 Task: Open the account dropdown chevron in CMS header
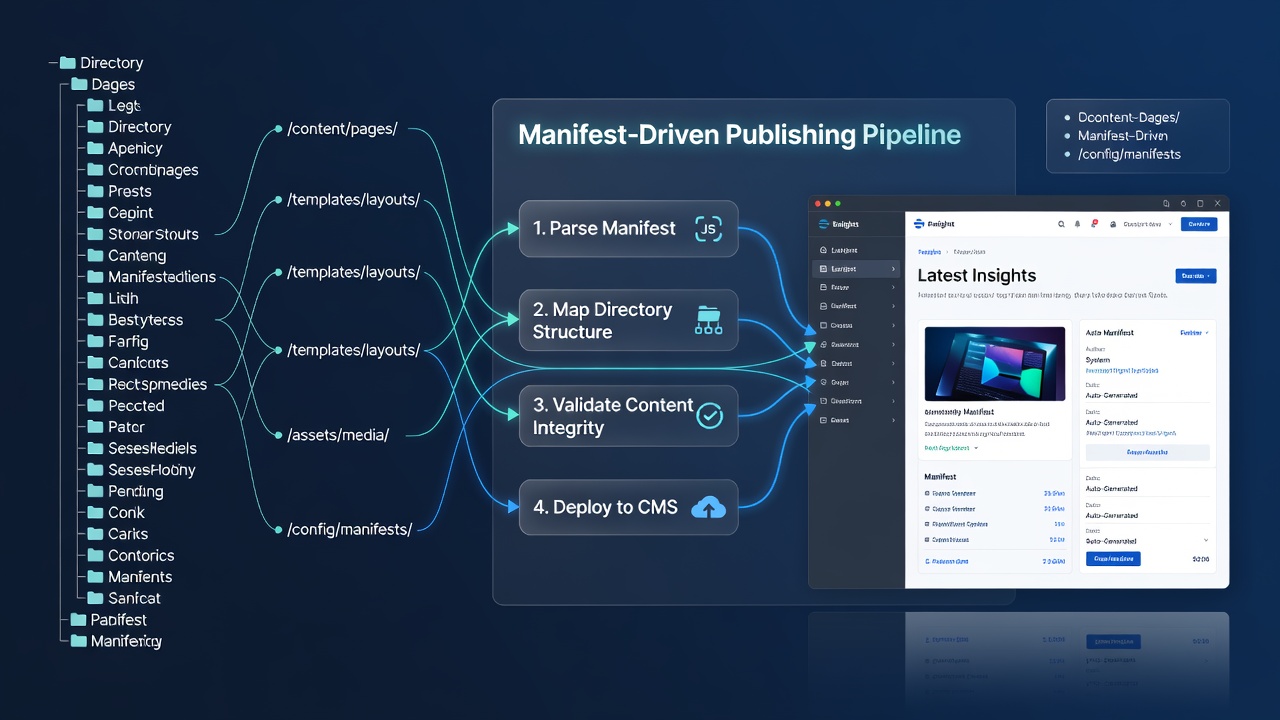click(x=1170, y=224)
